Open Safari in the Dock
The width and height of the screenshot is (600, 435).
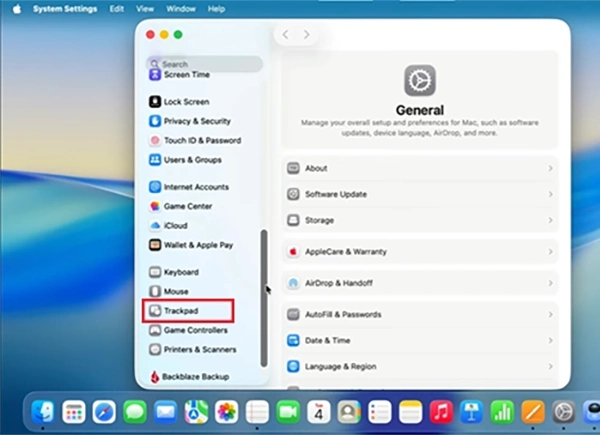[x=104, y=412]
